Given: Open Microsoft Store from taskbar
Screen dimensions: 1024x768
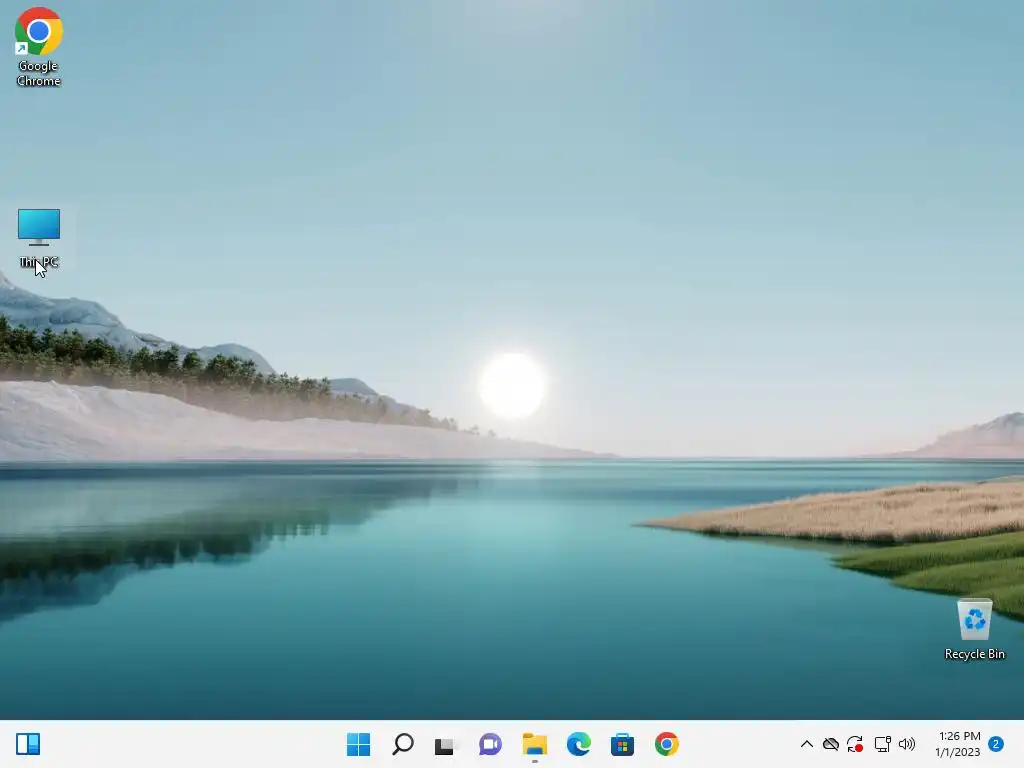Looking at the screenshot, I should 622,744.
